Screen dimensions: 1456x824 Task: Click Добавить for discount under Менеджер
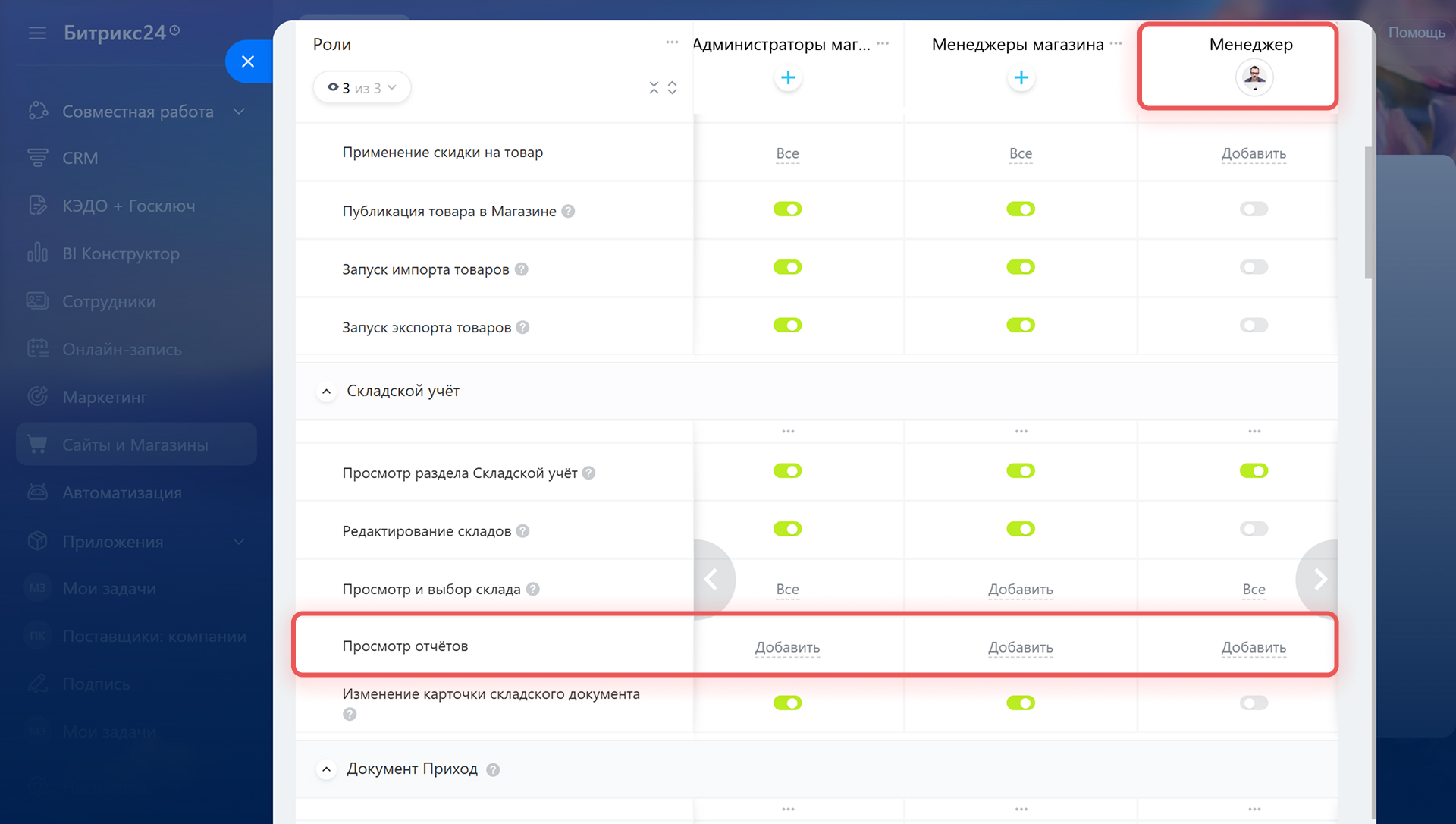pyautogui.click(x=1254, y=153)
